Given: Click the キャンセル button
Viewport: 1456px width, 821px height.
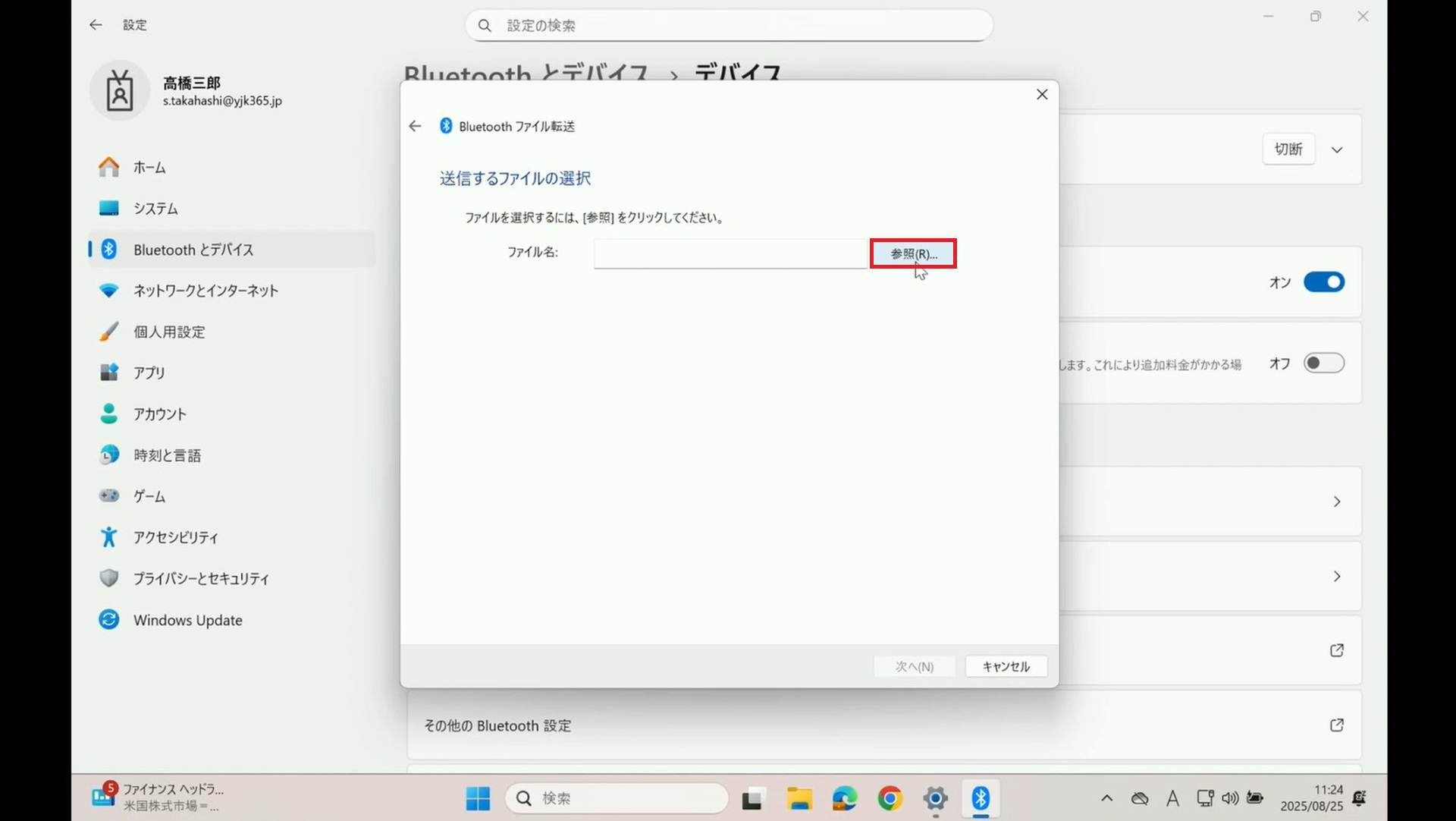Looking at the screenshot, I should (x=1006, y=666).
